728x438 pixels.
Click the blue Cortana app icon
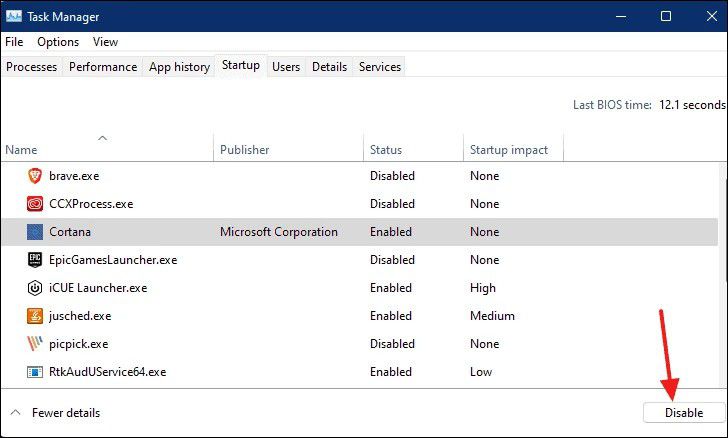click(x=35, y=232)
